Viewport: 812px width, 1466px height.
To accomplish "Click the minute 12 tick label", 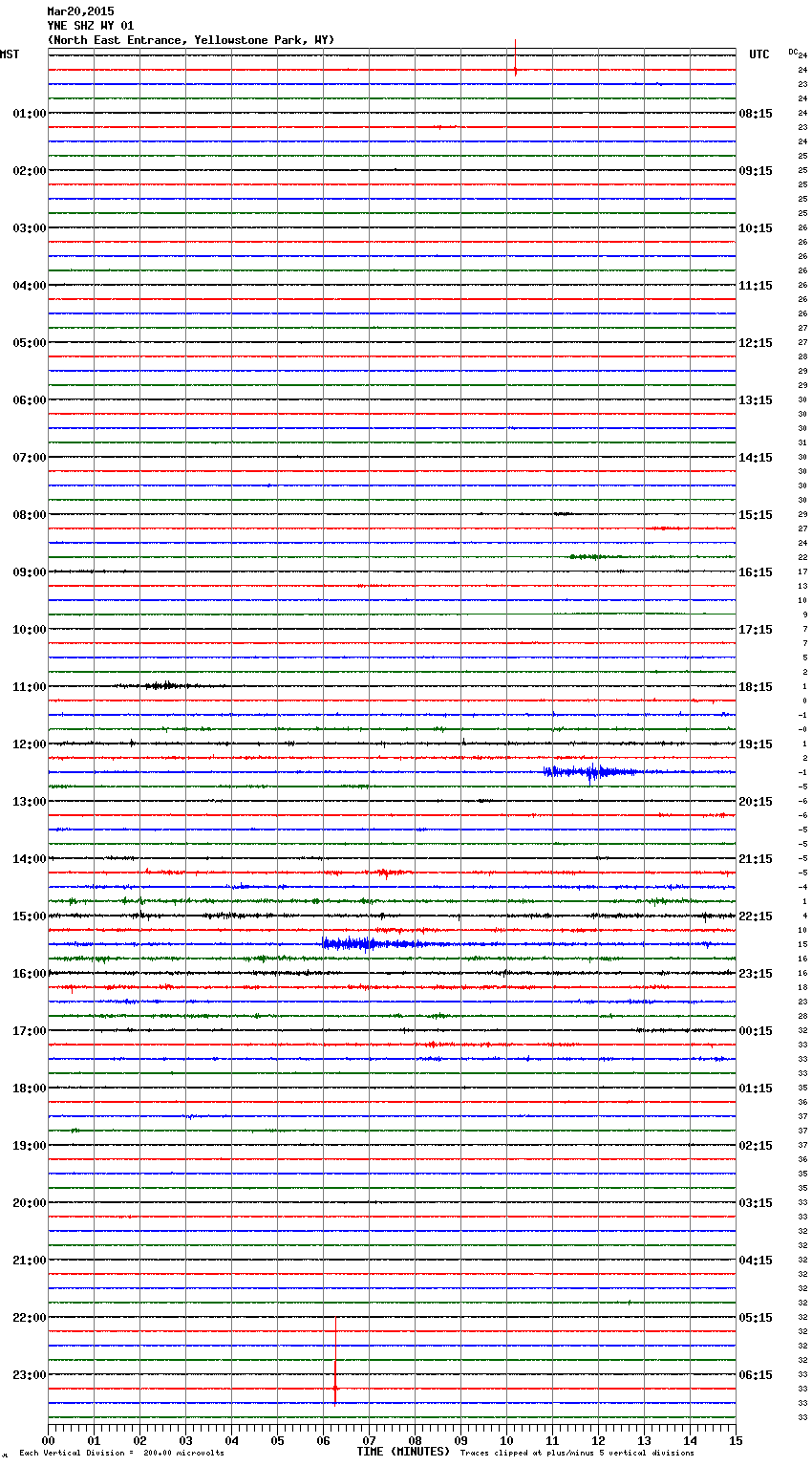I will [x=598, y=1440].
